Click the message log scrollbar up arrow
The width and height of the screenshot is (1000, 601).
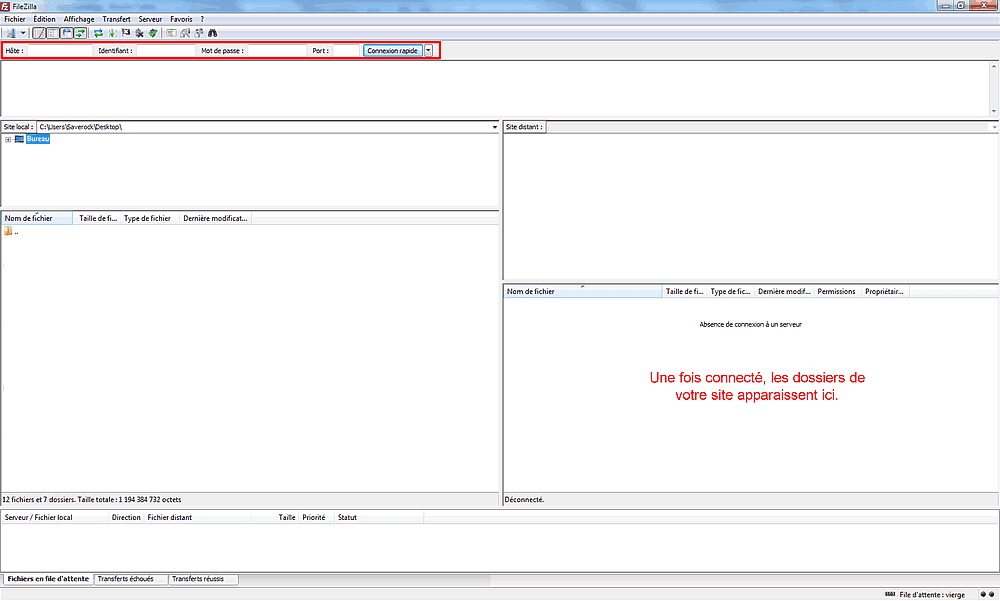pos(994,66)
